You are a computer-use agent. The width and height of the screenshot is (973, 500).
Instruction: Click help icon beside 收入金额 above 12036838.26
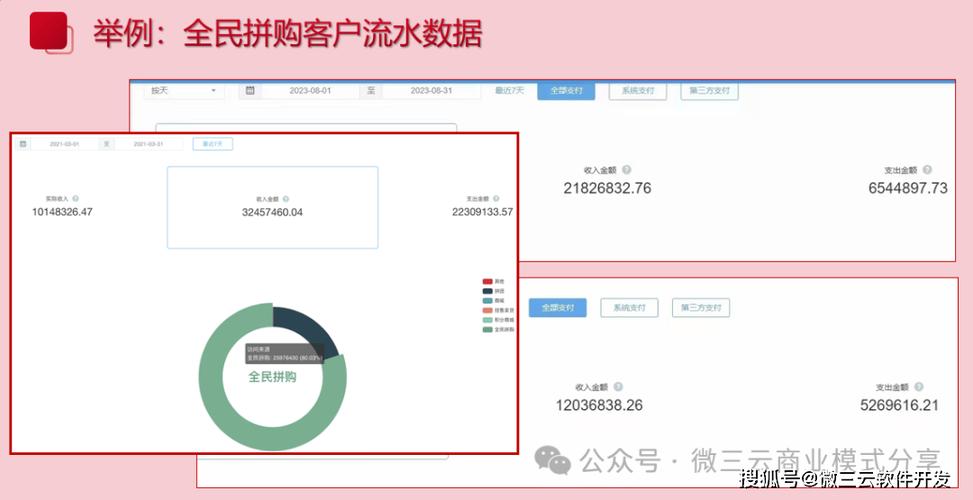coord(618,387)
